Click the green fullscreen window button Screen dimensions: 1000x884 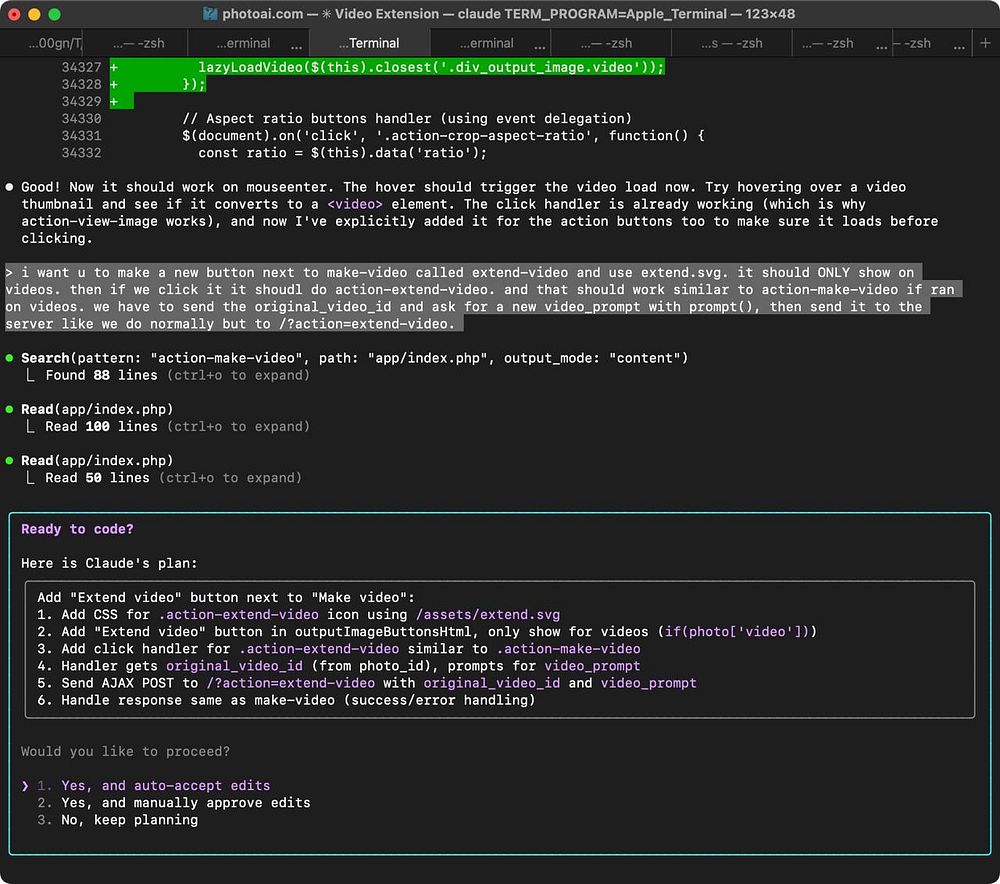54,15
